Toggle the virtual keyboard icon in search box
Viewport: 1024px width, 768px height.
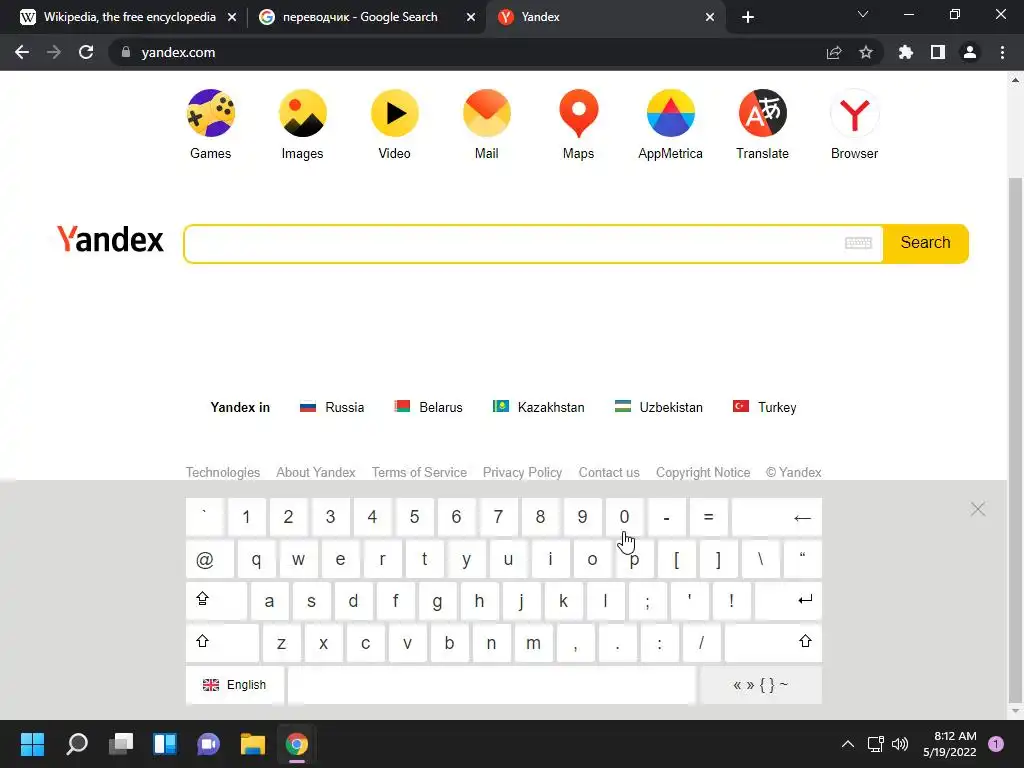(858, 243)
